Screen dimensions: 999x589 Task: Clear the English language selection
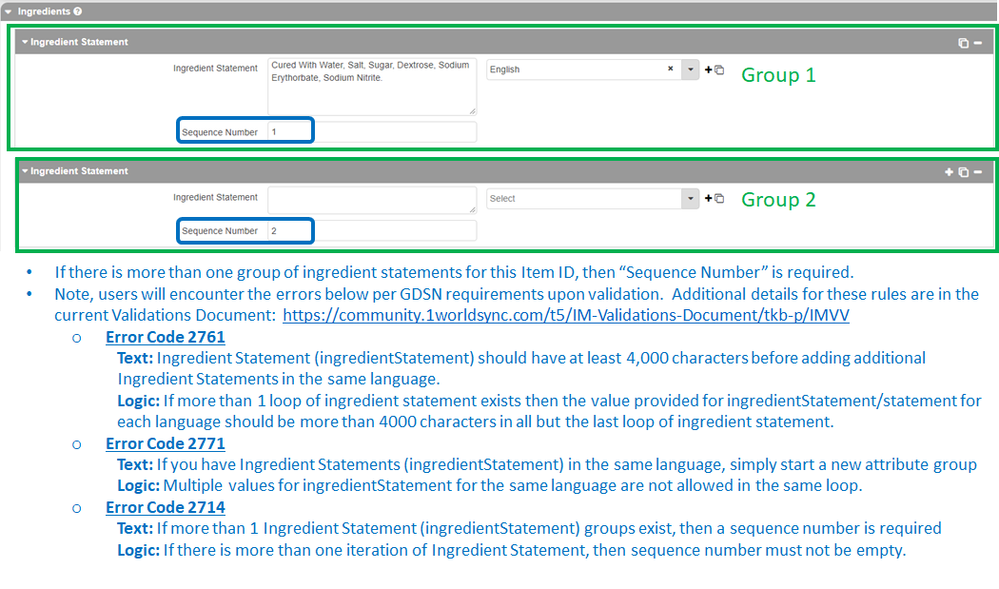[x=671, y=70]
